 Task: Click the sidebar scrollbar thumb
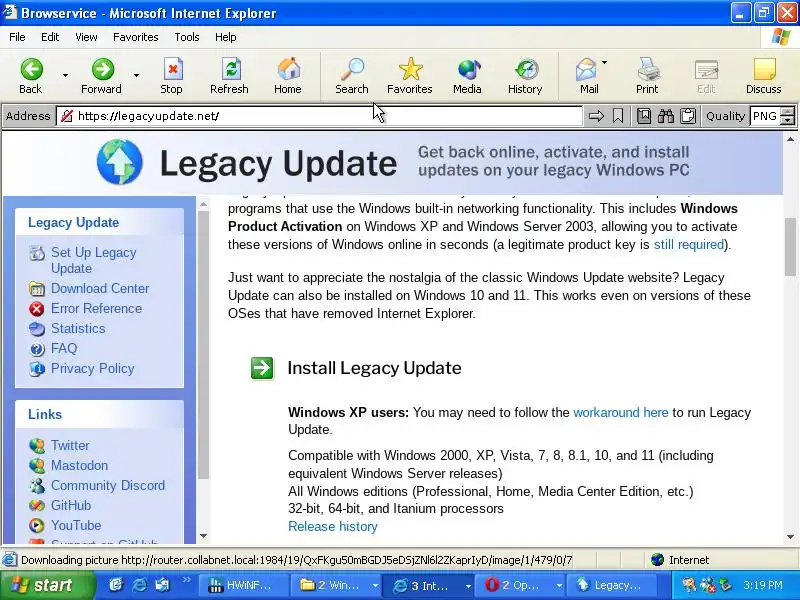tap(203, 345)
